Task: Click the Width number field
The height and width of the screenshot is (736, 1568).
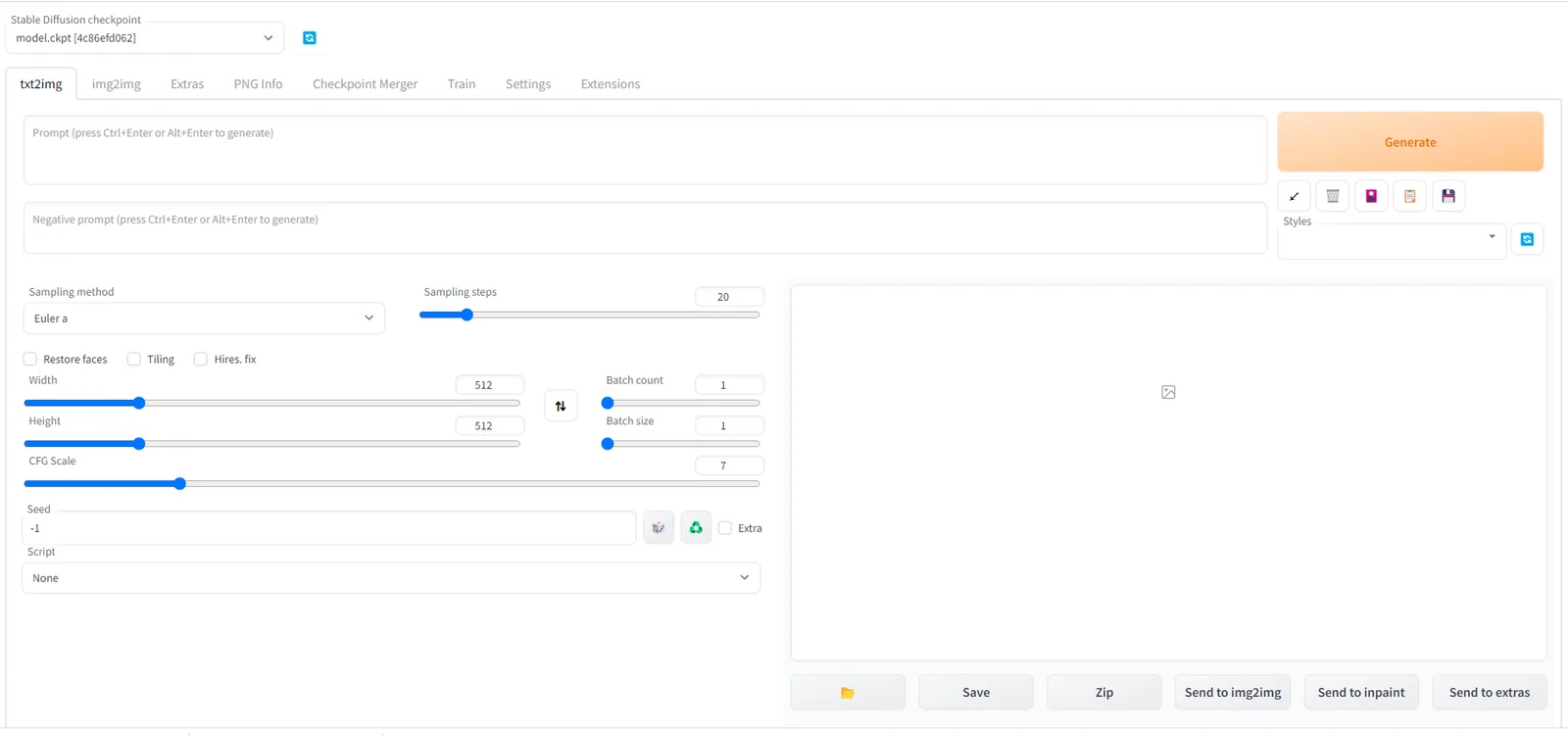Action: (490, 385)
